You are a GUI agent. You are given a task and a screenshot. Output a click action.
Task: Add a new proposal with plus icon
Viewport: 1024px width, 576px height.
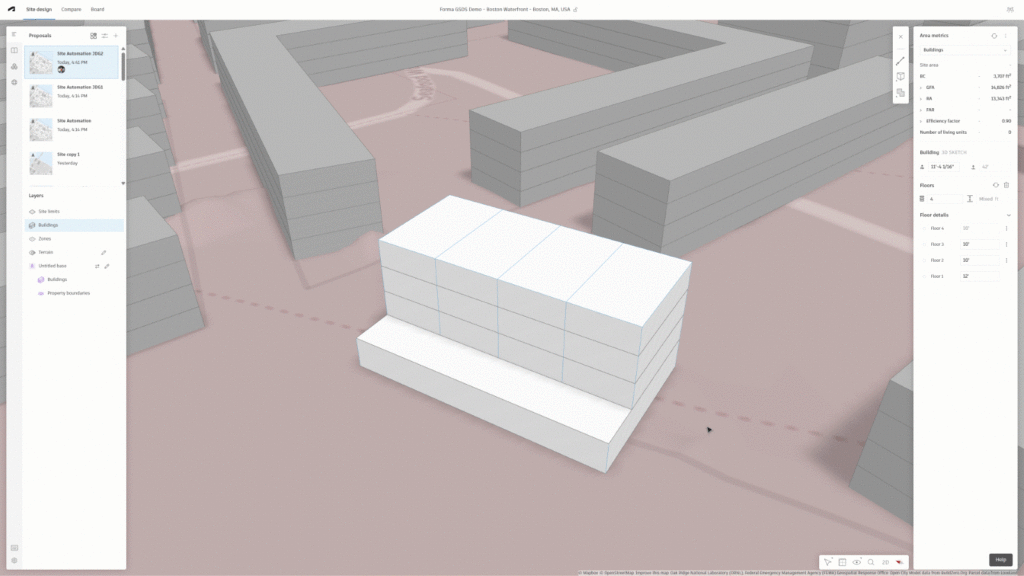tap(116, 35)
